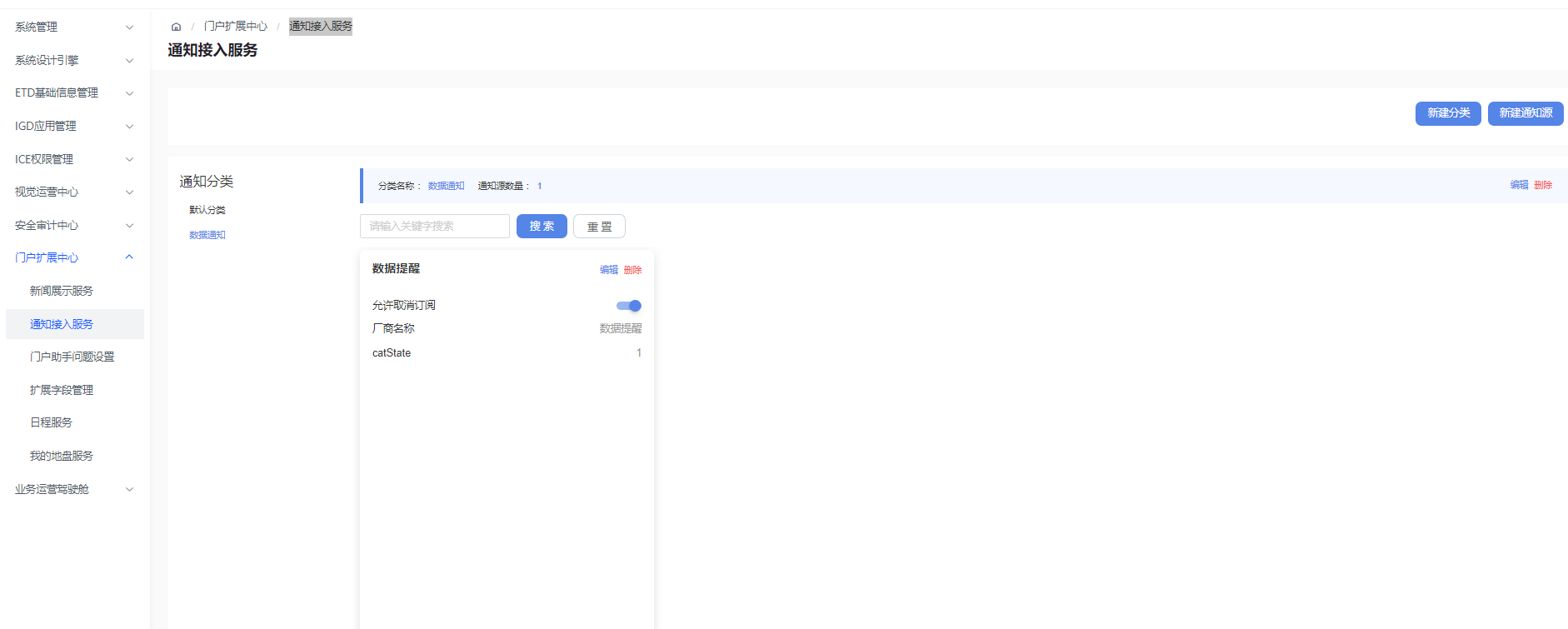
Task: Click 门户扩展中心 in the breadcrumb
Action: (236, 27)
